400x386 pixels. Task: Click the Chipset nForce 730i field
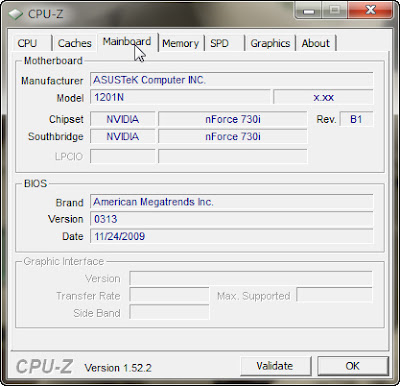pyautogui.click(x=233, y=119)
